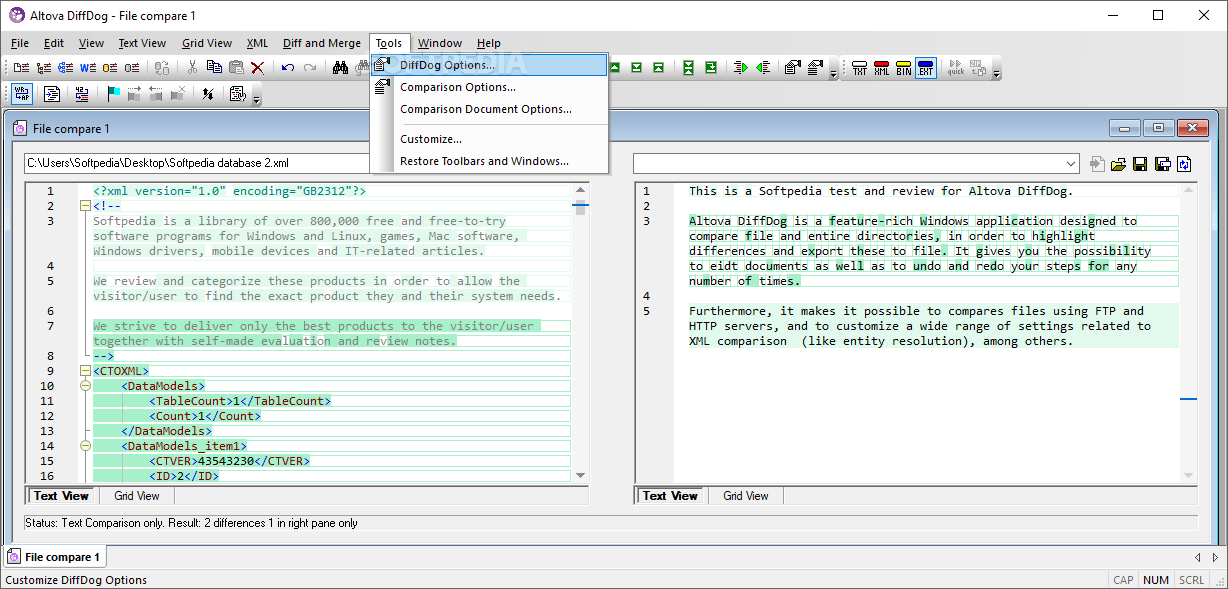
Task: Click Copy from Left to Right icon
Action: [x=740, y=68]
